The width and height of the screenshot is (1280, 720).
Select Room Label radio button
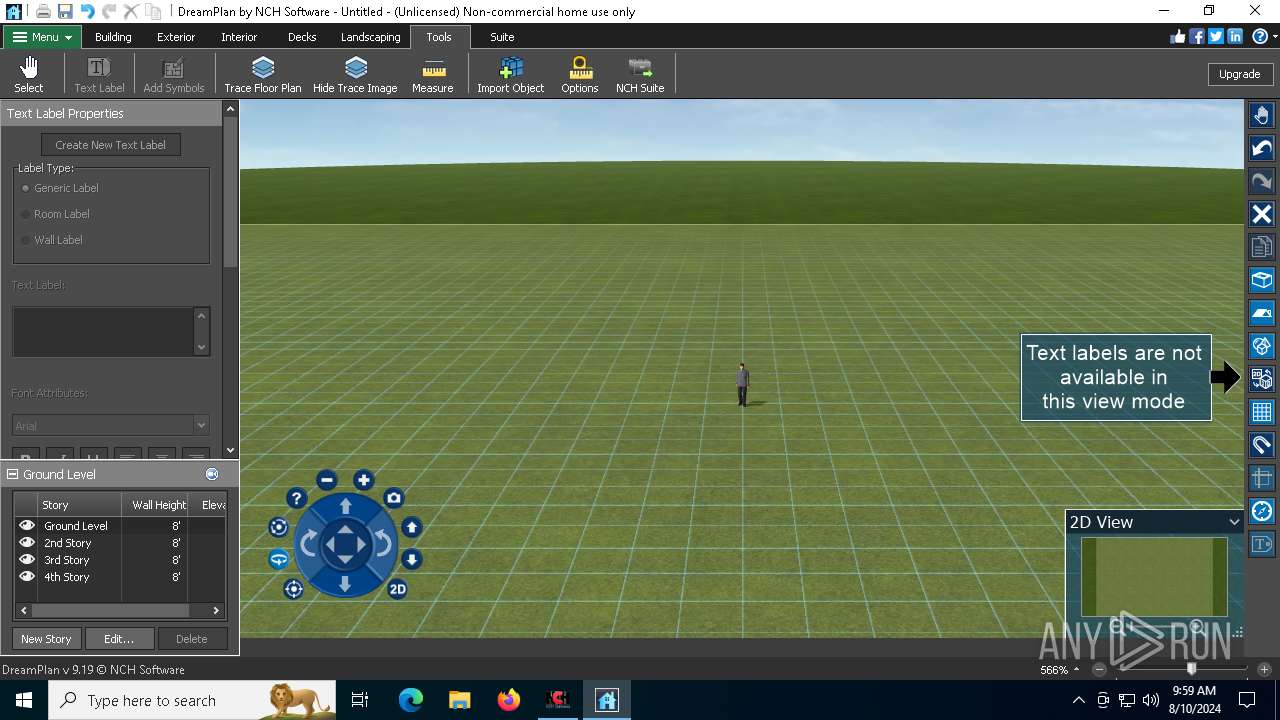[26, 214]
